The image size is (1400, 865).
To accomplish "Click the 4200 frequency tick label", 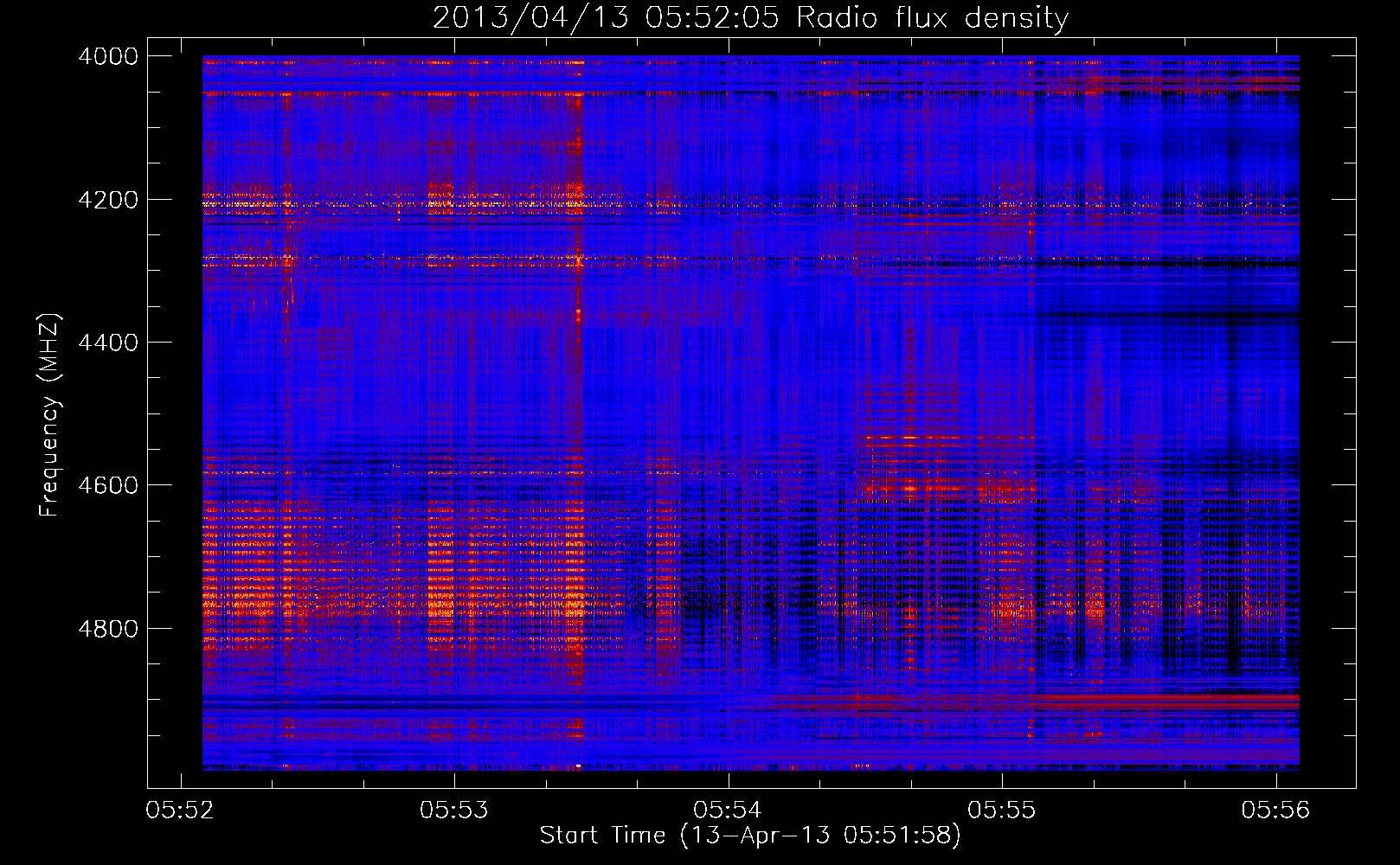I will (x=108, y=200).
